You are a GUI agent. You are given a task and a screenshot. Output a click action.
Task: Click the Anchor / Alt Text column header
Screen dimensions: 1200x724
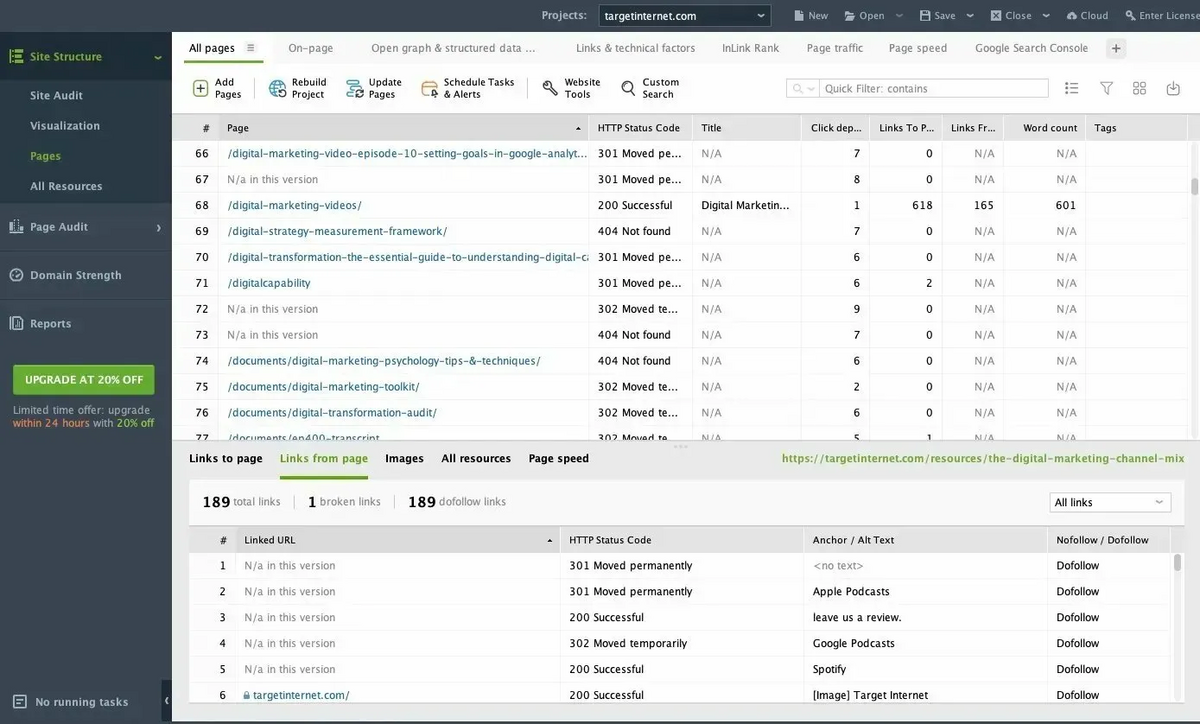(x=927, y=540)
